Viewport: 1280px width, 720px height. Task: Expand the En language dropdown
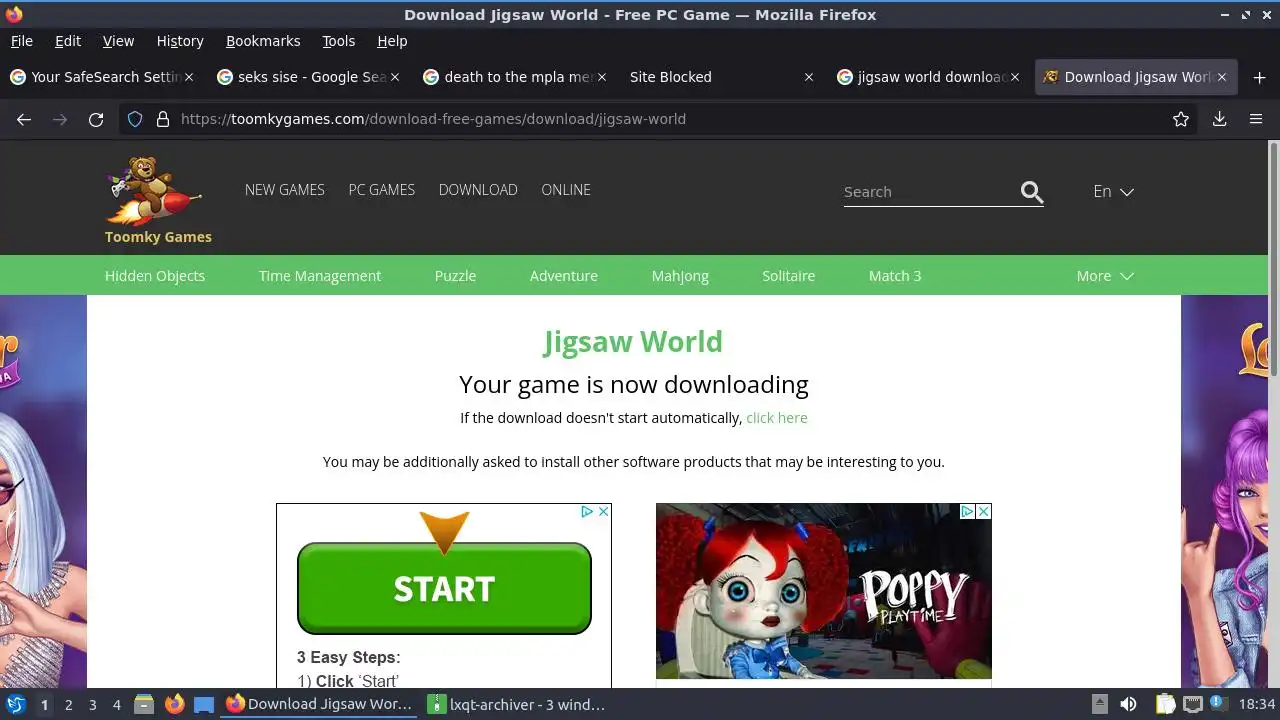(x=1113, y=192)
